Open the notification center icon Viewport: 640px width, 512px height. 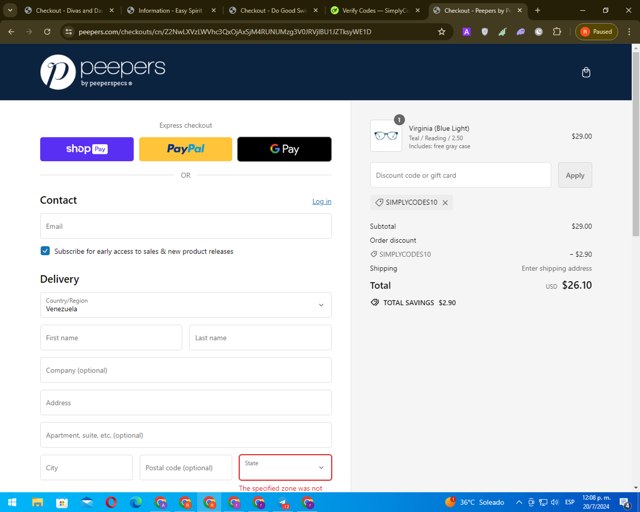pos(624,502)
